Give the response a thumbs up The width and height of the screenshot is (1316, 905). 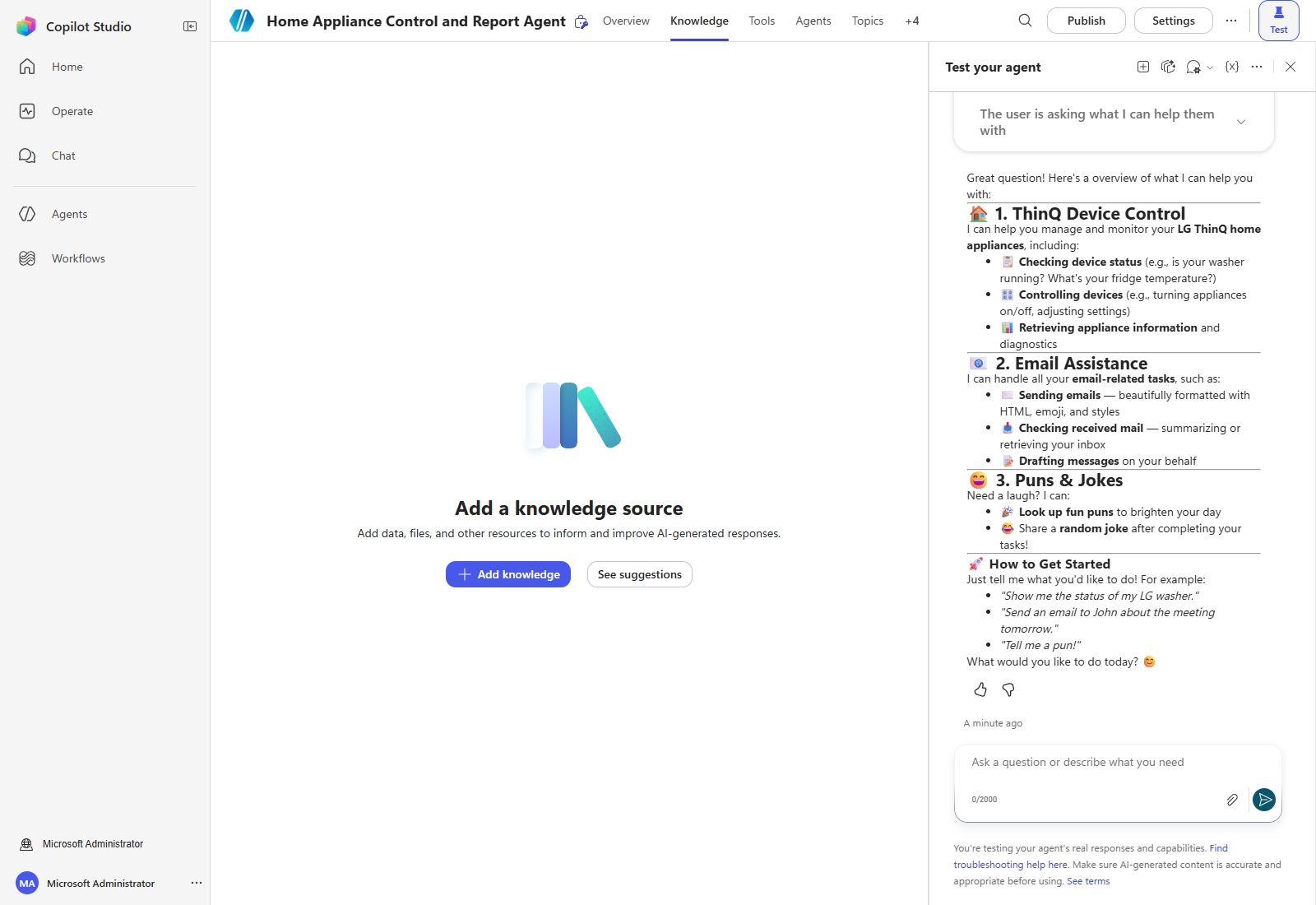click(x=980, y=689)
